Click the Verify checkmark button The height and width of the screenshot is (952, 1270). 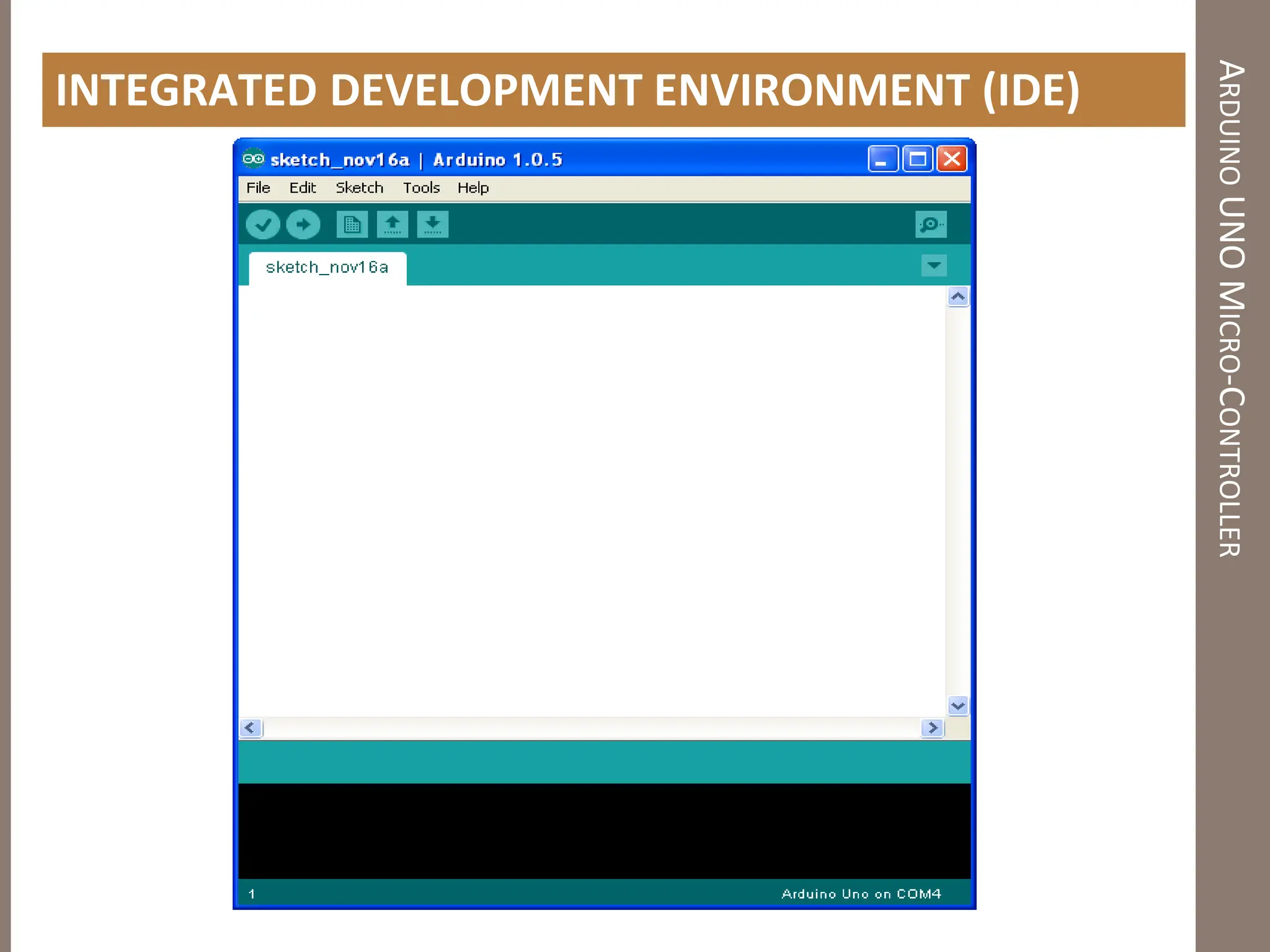pos(263,224)
